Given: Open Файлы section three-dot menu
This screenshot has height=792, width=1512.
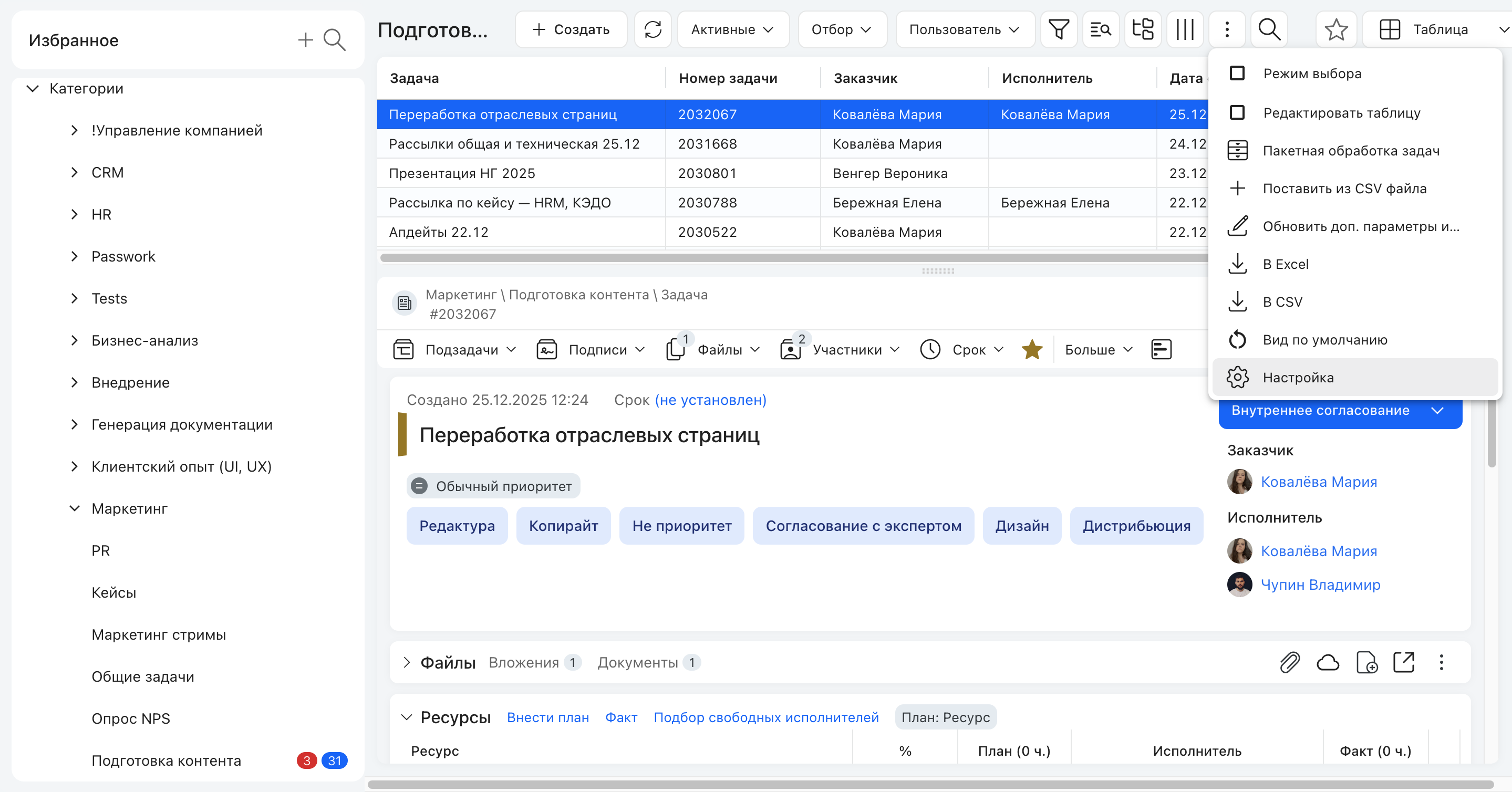Looking at the screenshot, I should click(x=1441, y=662).
